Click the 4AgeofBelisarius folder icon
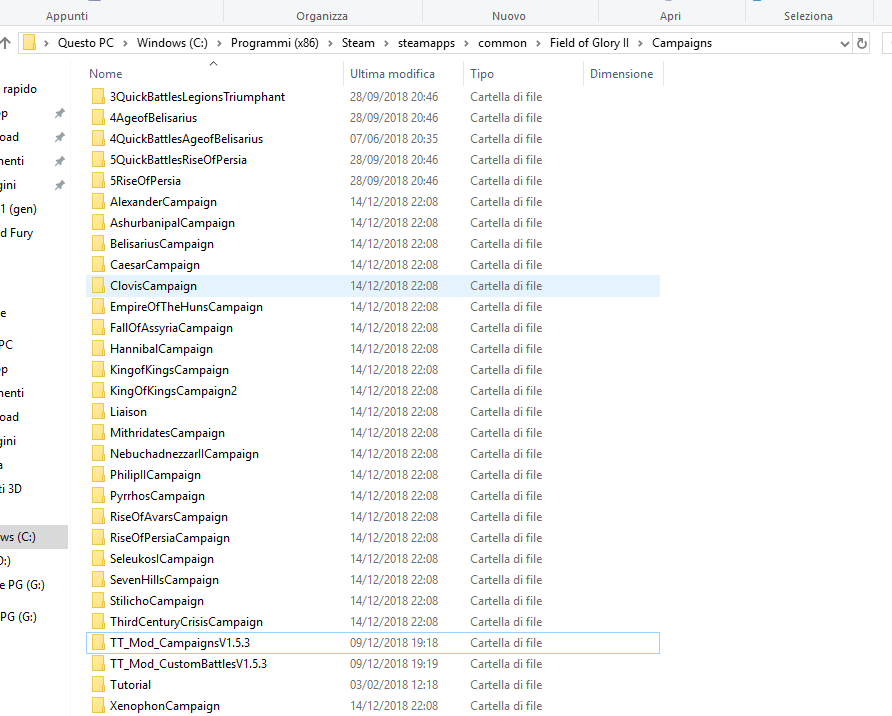892x716 pixels. 98,118
